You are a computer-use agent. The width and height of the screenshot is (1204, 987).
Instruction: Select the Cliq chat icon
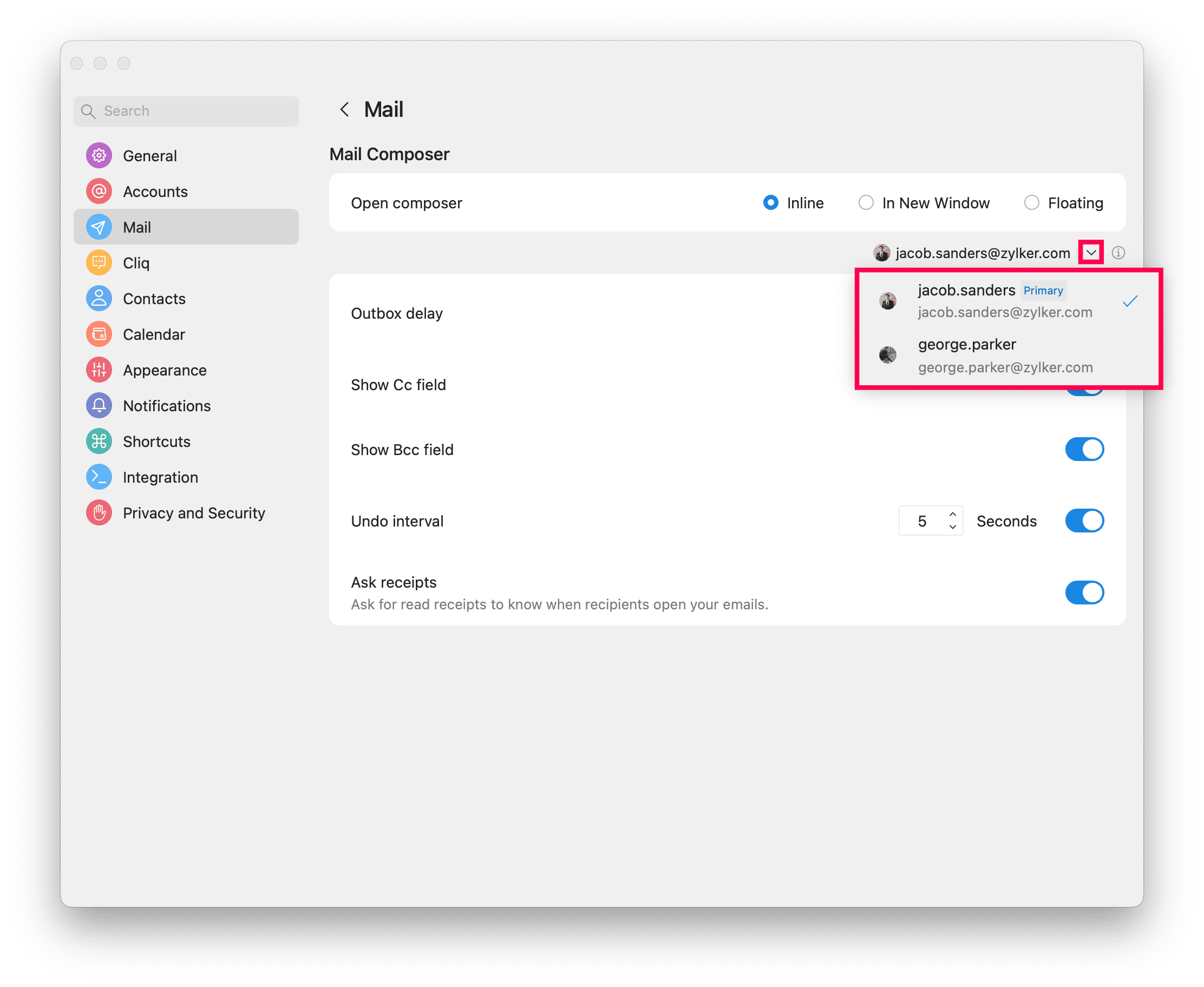[x=99, y=262]
